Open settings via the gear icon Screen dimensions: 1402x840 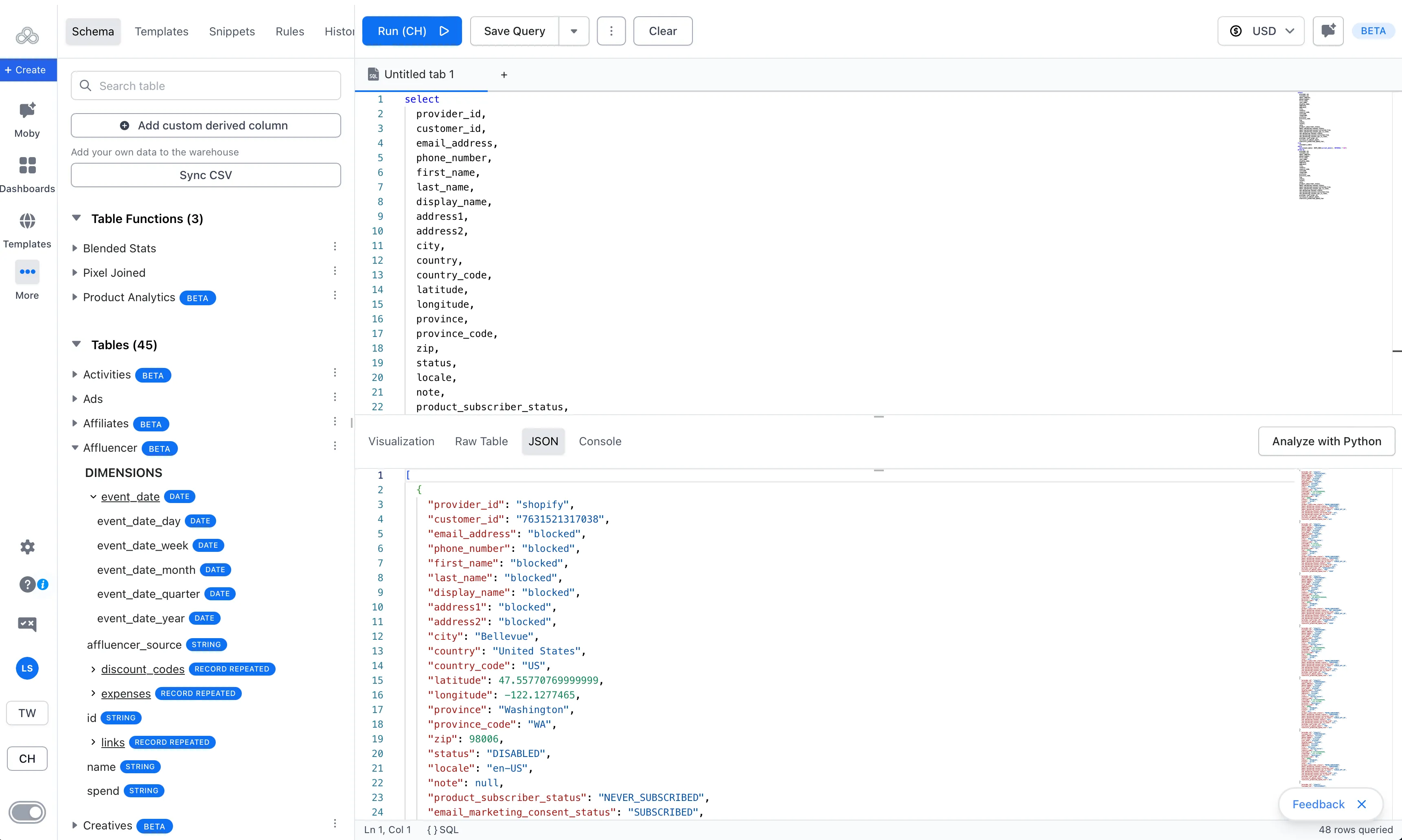26,547
